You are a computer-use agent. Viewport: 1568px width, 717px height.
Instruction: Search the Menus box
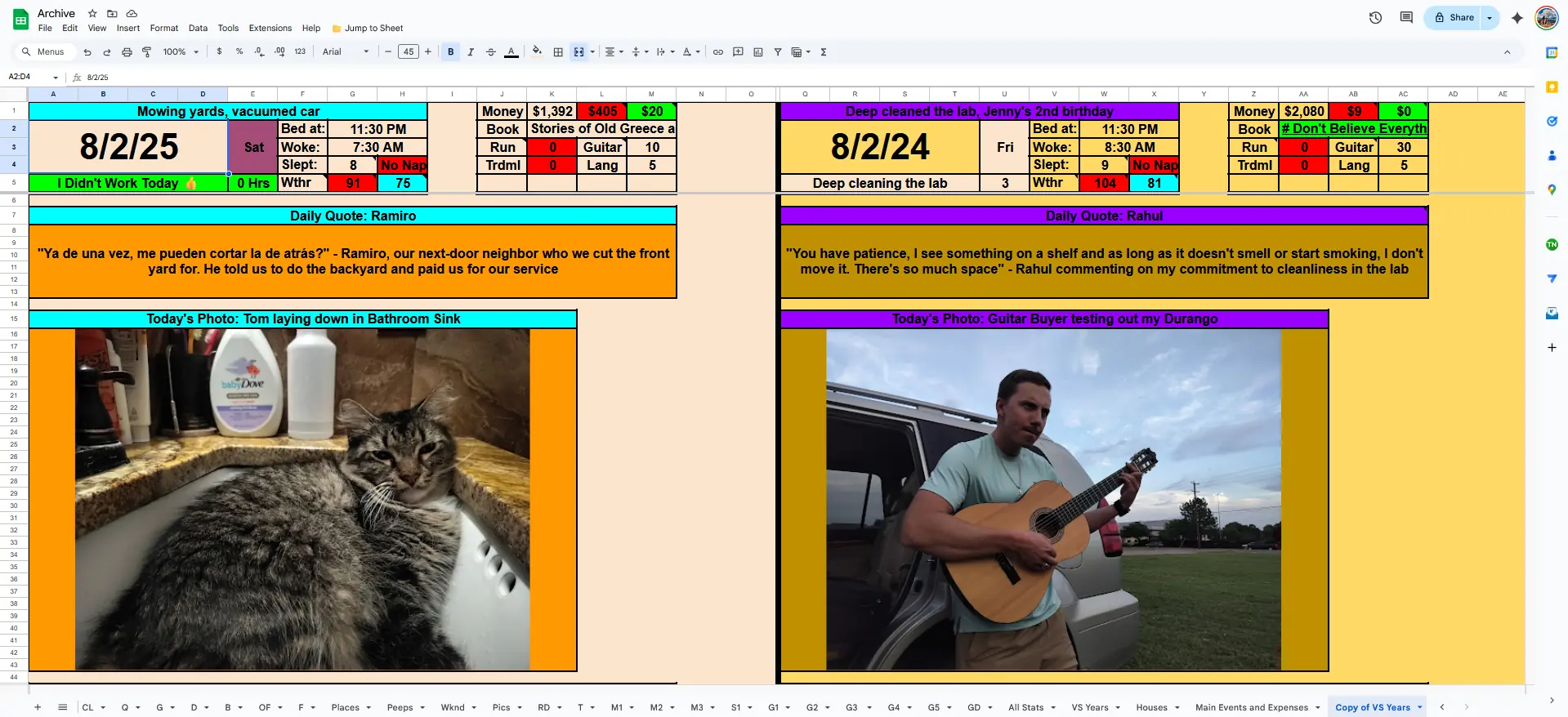(x=45, y=51)
